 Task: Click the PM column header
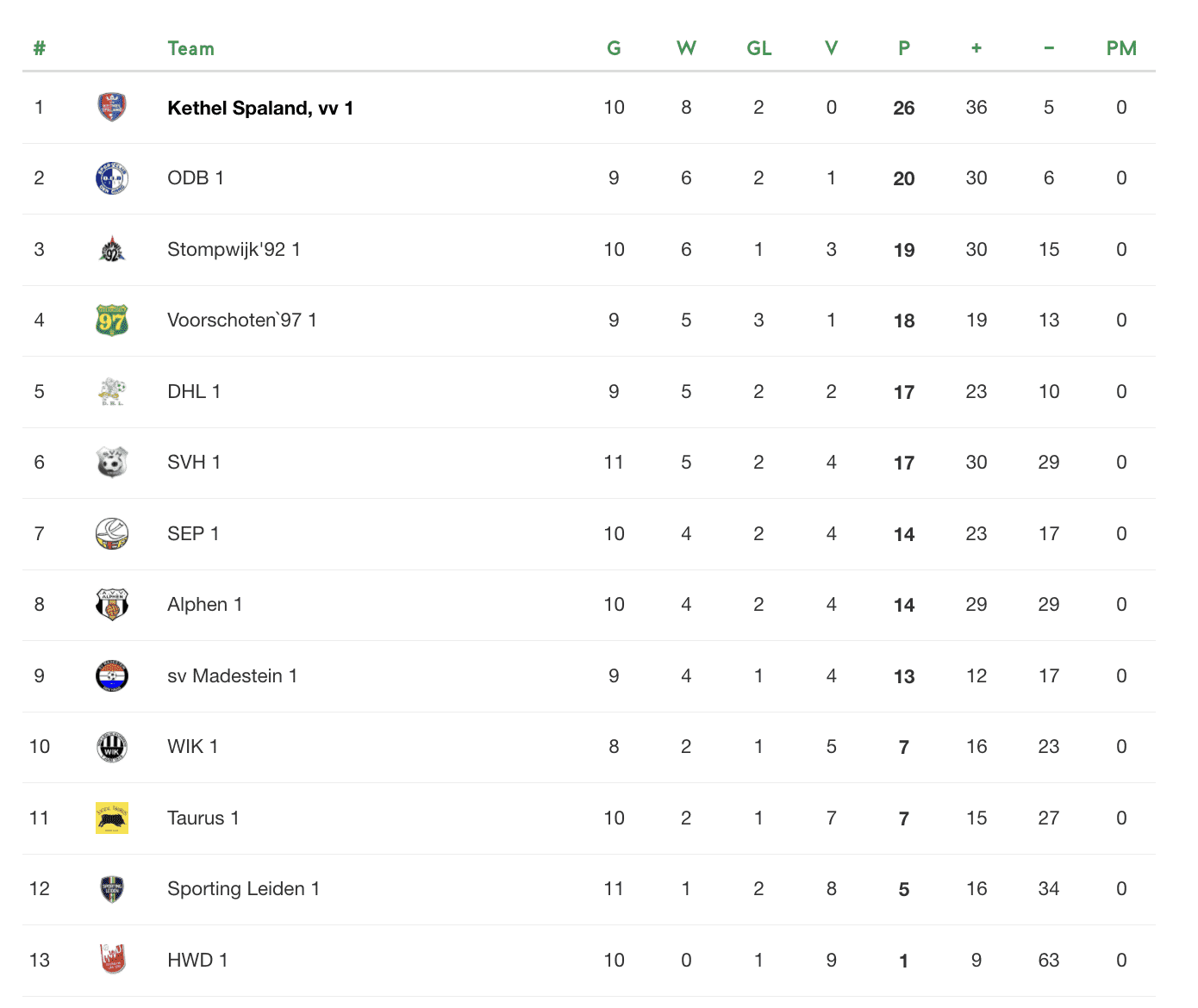pos(1121,48)
